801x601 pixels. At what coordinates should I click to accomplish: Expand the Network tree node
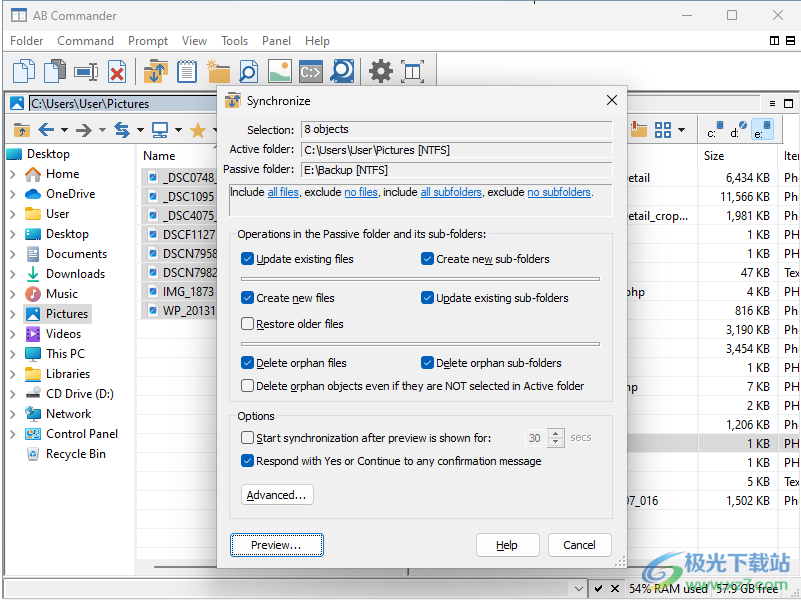[x=13, y=414]
